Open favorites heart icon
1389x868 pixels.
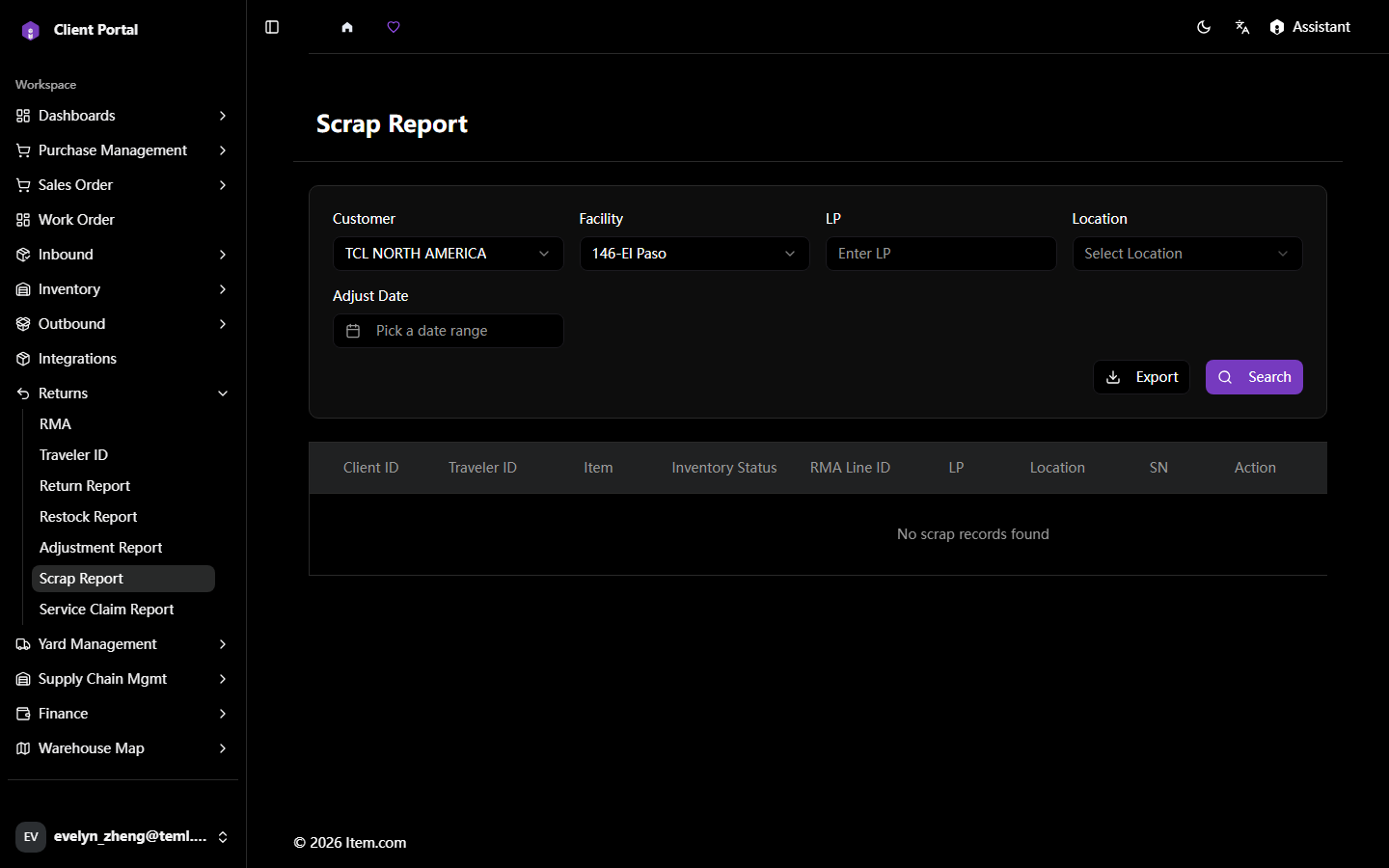394,27
